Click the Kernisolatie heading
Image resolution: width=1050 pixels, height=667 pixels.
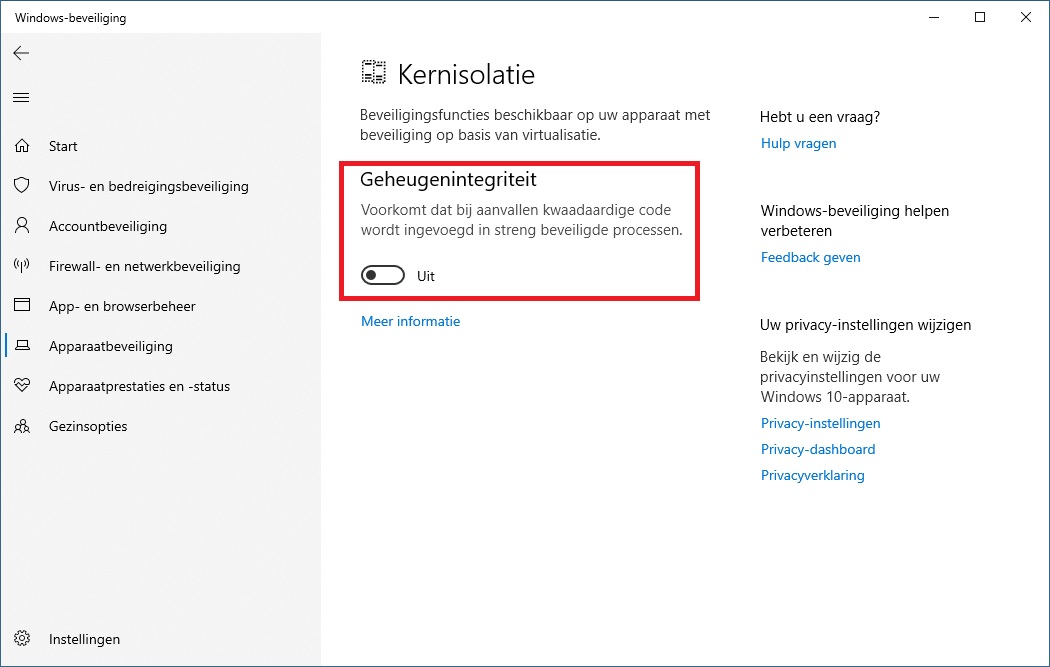point(466,74)
